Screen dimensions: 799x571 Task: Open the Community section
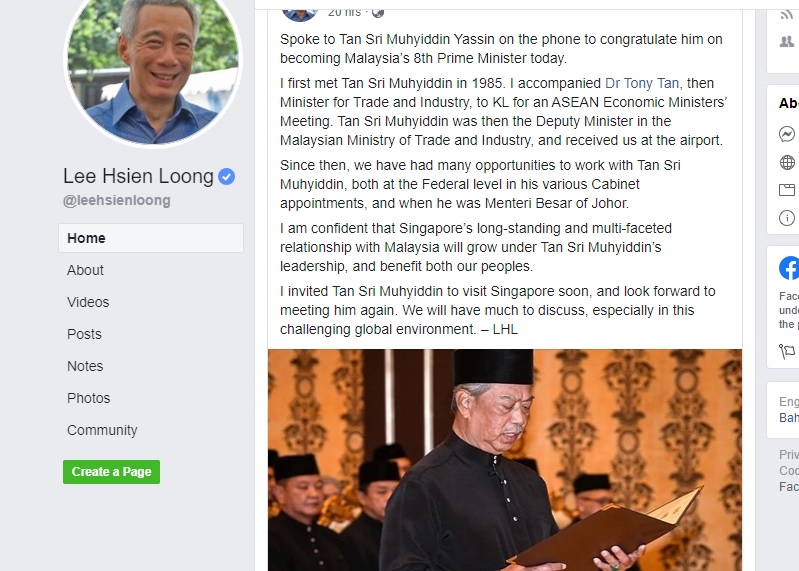[102, 430]
